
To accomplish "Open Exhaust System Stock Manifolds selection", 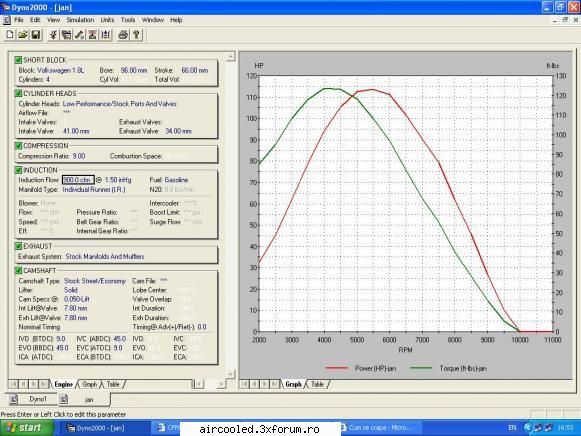I will click(104, 256).
